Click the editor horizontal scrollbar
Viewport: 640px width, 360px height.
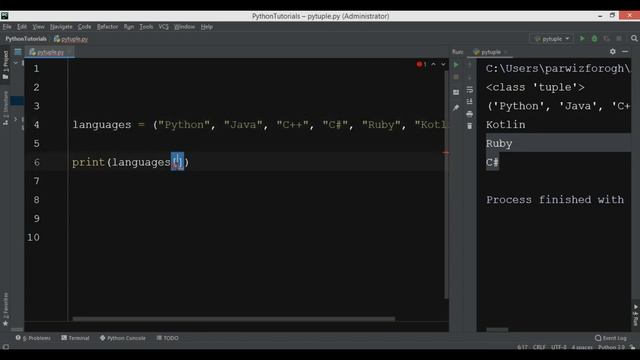(x=233, y=319)
